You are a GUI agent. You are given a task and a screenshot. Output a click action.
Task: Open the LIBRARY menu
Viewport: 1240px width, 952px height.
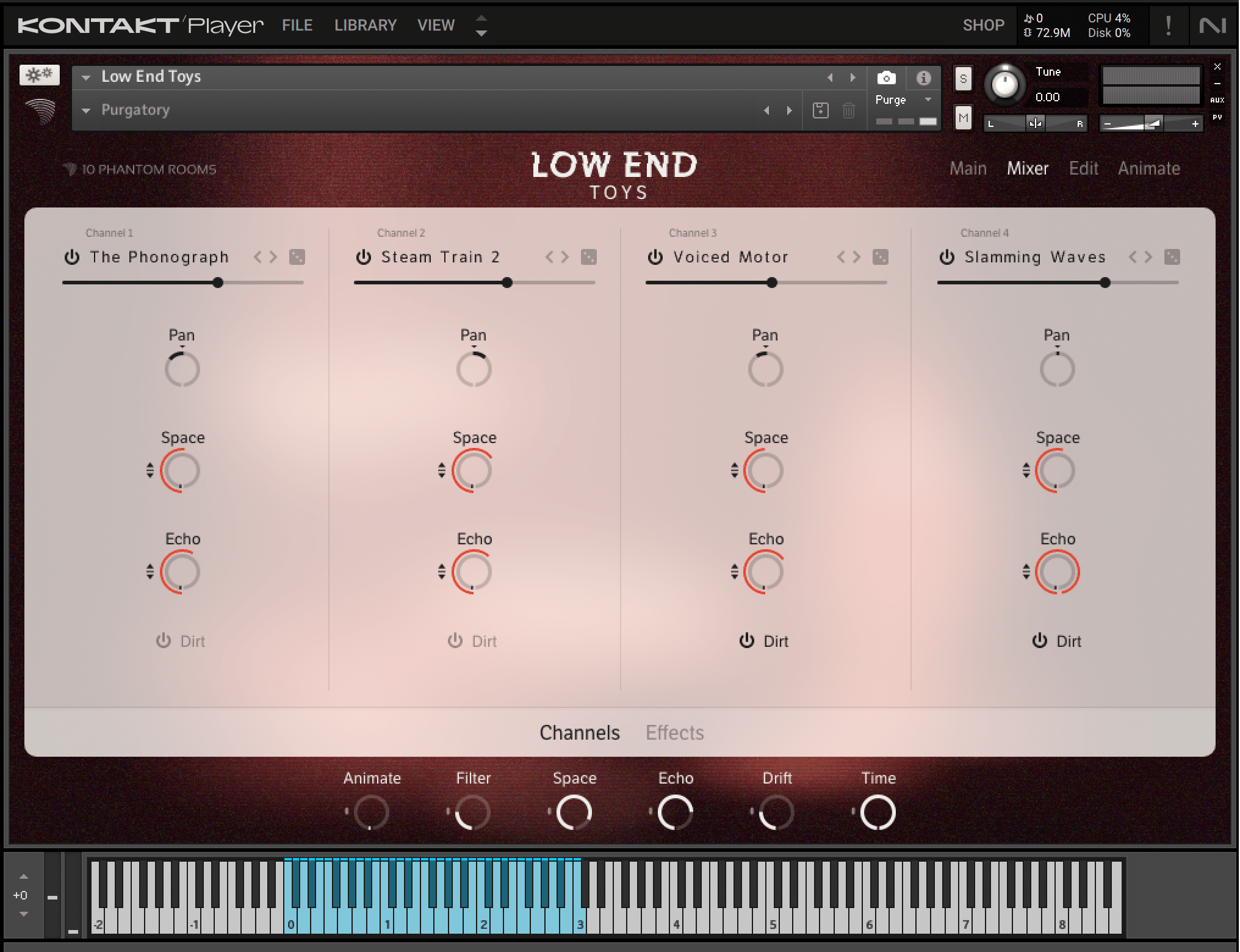[x=366, y=25]
